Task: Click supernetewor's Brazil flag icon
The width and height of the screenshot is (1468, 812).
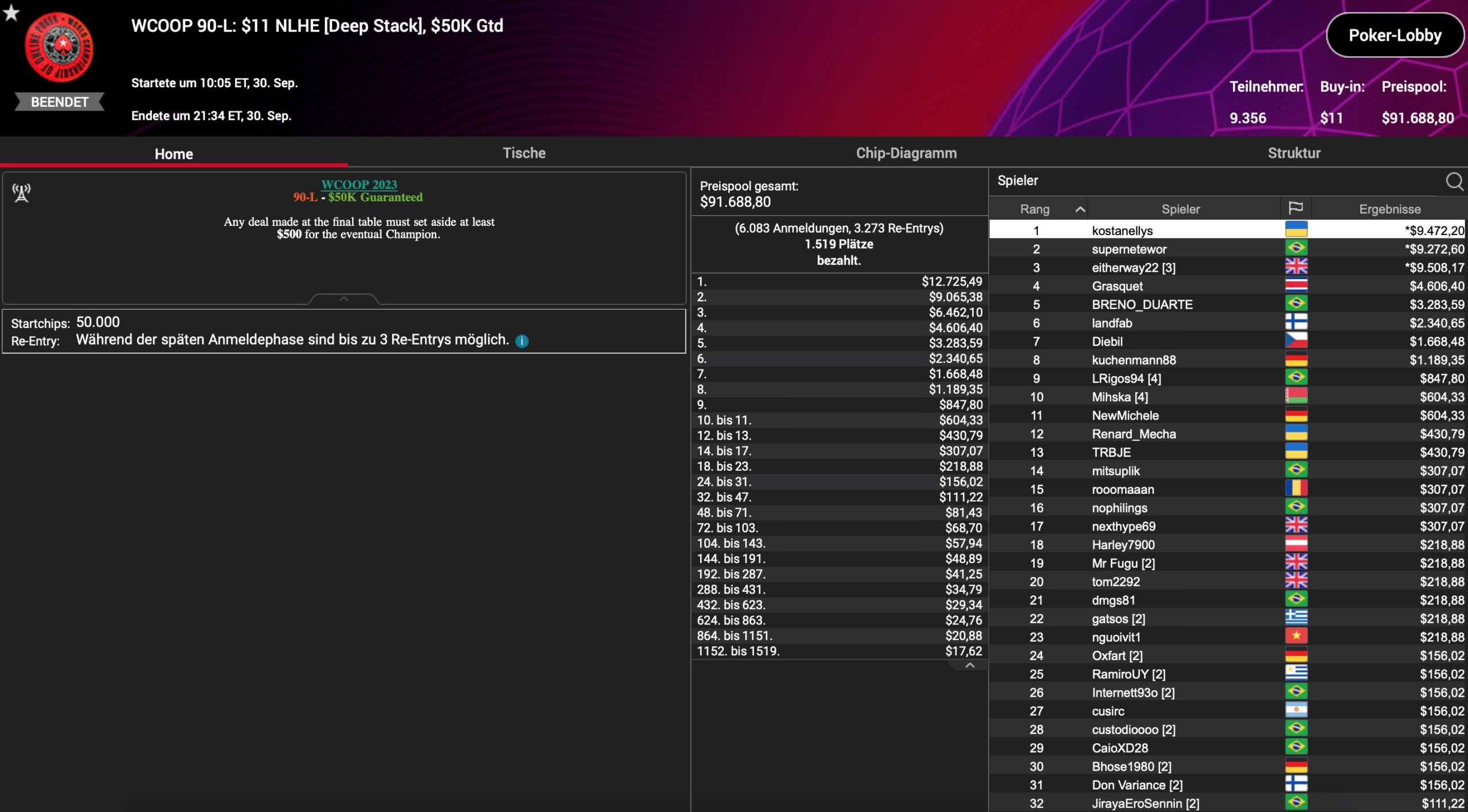Action: 1296,248
